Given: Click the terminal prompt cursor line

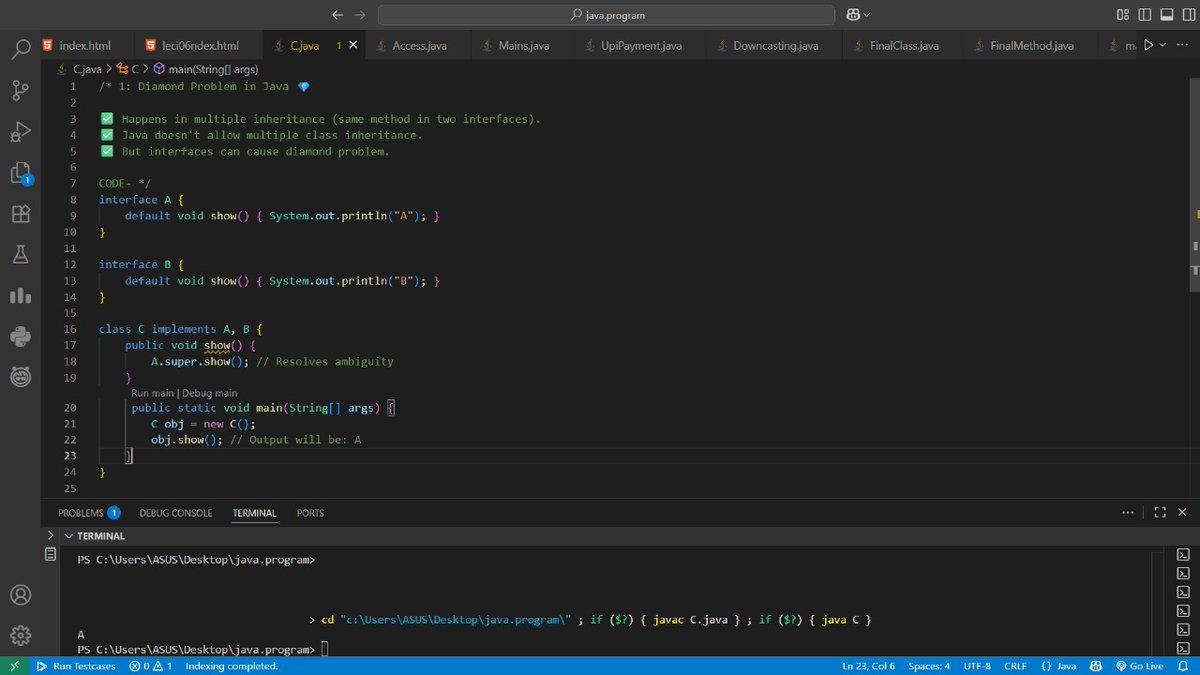Looking at the screenshot, I should pos(203,650).
